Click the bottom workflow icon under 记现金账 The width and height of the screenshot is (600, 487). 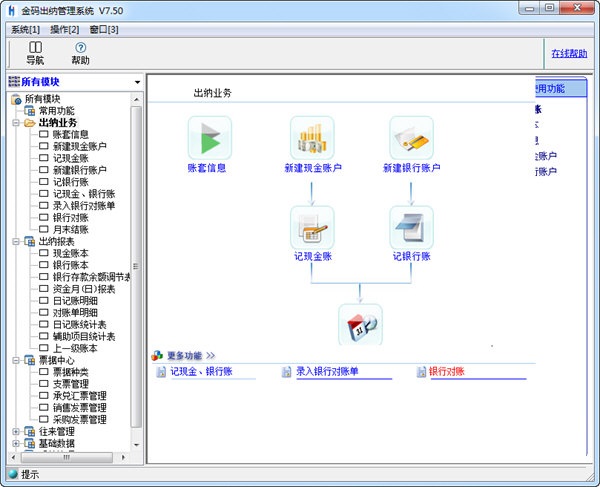point(360,325)
